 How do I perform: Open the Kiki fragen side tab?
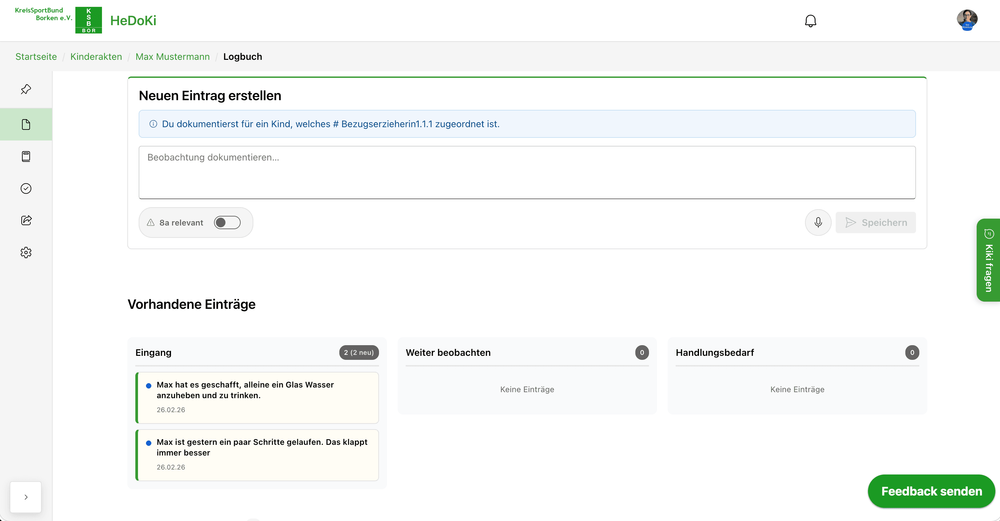pos(987,259)
